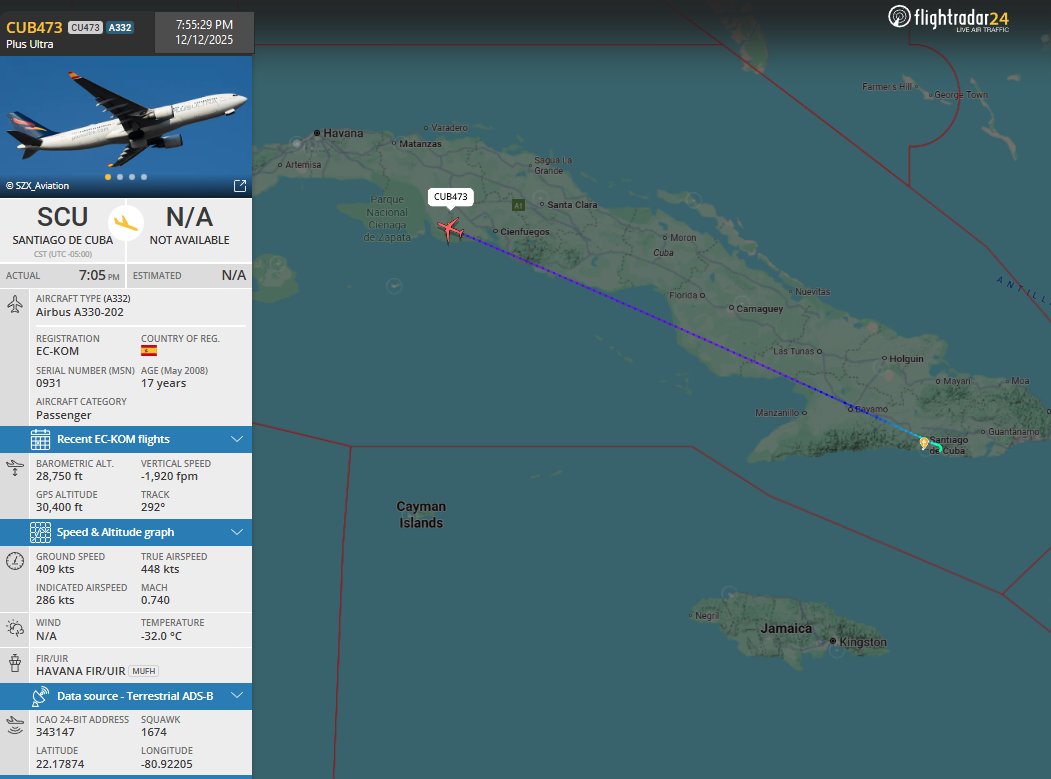Viewport: 1051px width, 779px height.
Task: Click the landing plane icon between SCU and N/A
Action: pyautogui.click(x=125, y=223)
